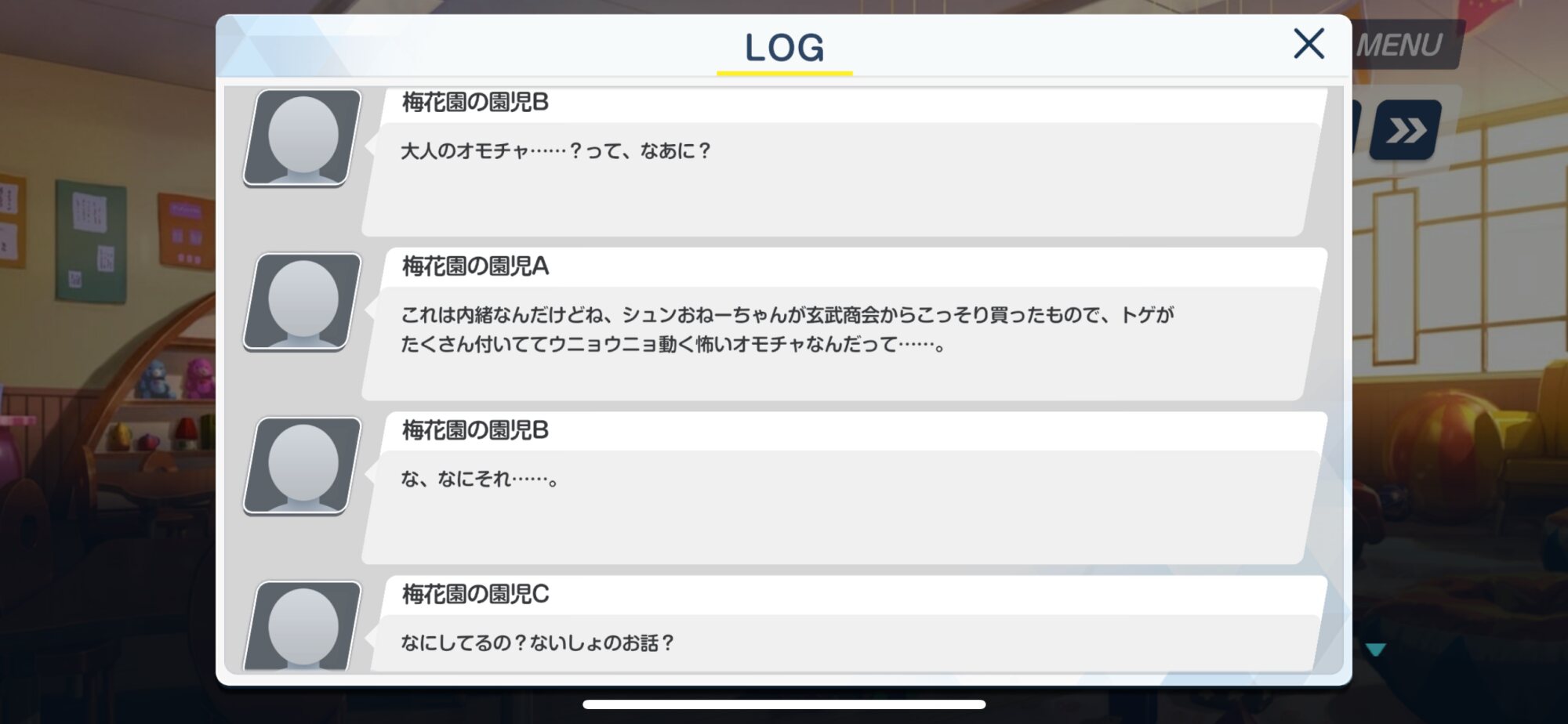The height and width of the screenshot is (724, 1568).
Task: Click the second line 'たくさん付いてて' of A's message
Action: pyautogui.click(x=673, y=344)
